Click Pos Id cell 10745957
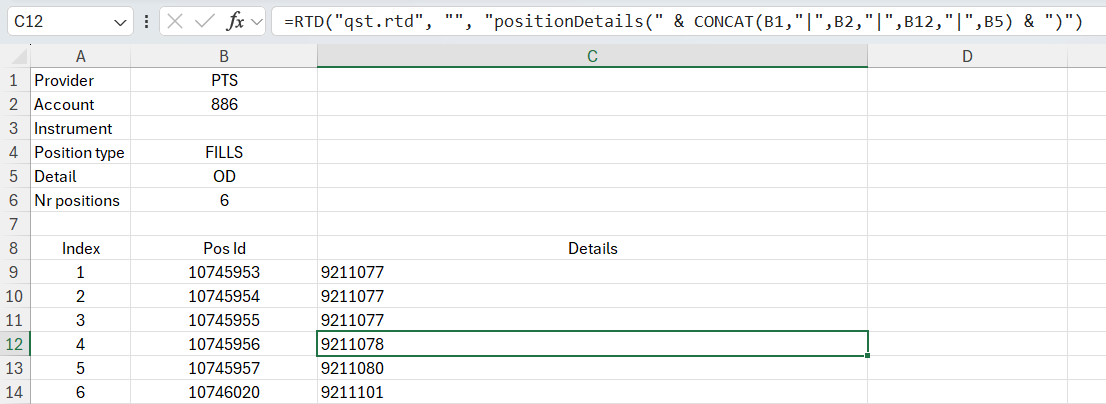Screen dimensions: 1106x404 click(224, 368)
